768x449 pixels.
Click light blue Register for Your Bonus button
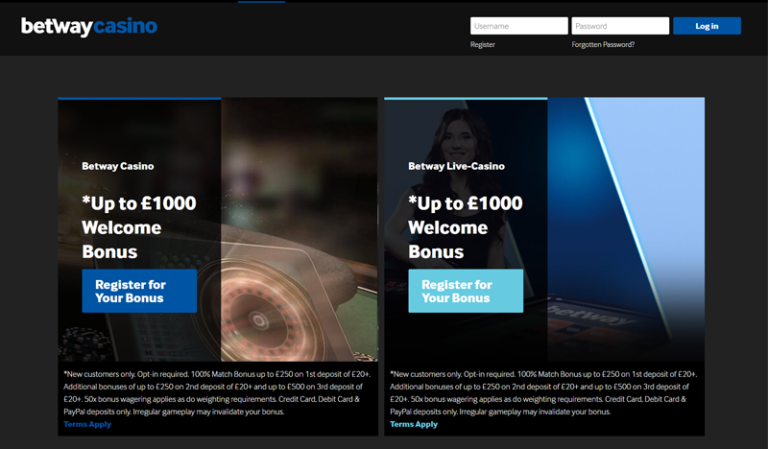465,291
